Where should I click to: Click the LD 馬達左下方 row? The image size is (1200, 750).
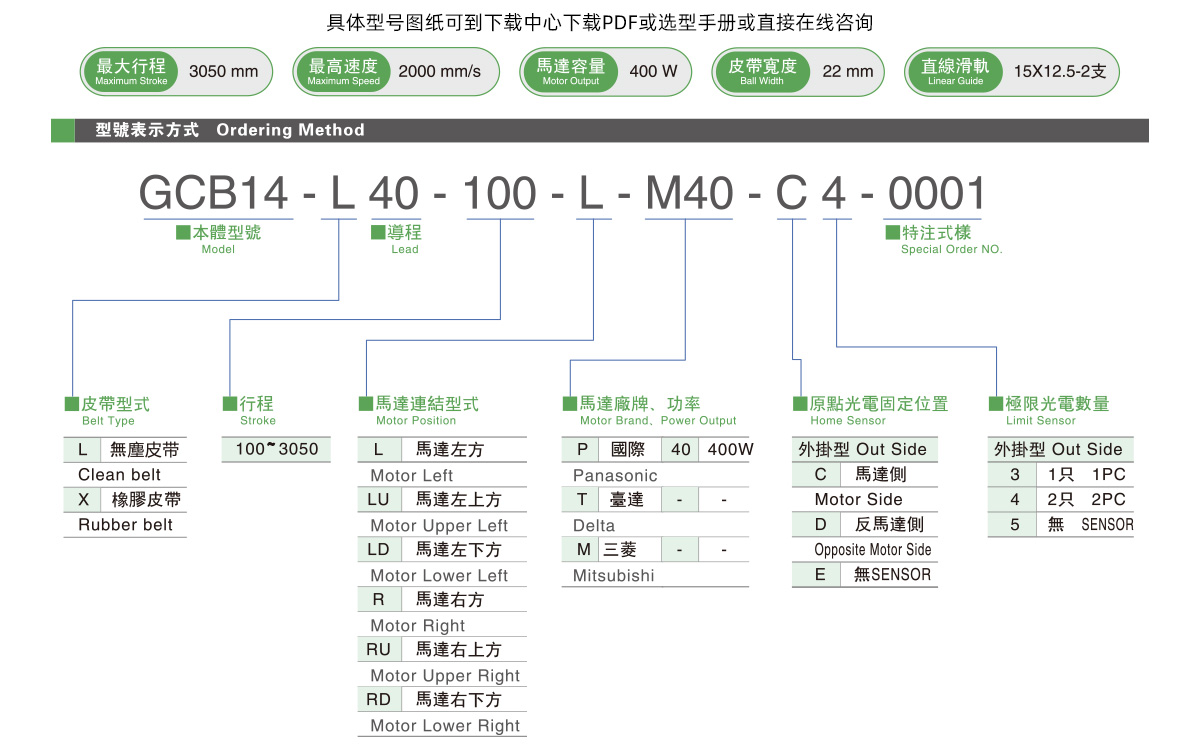point(442,549)
